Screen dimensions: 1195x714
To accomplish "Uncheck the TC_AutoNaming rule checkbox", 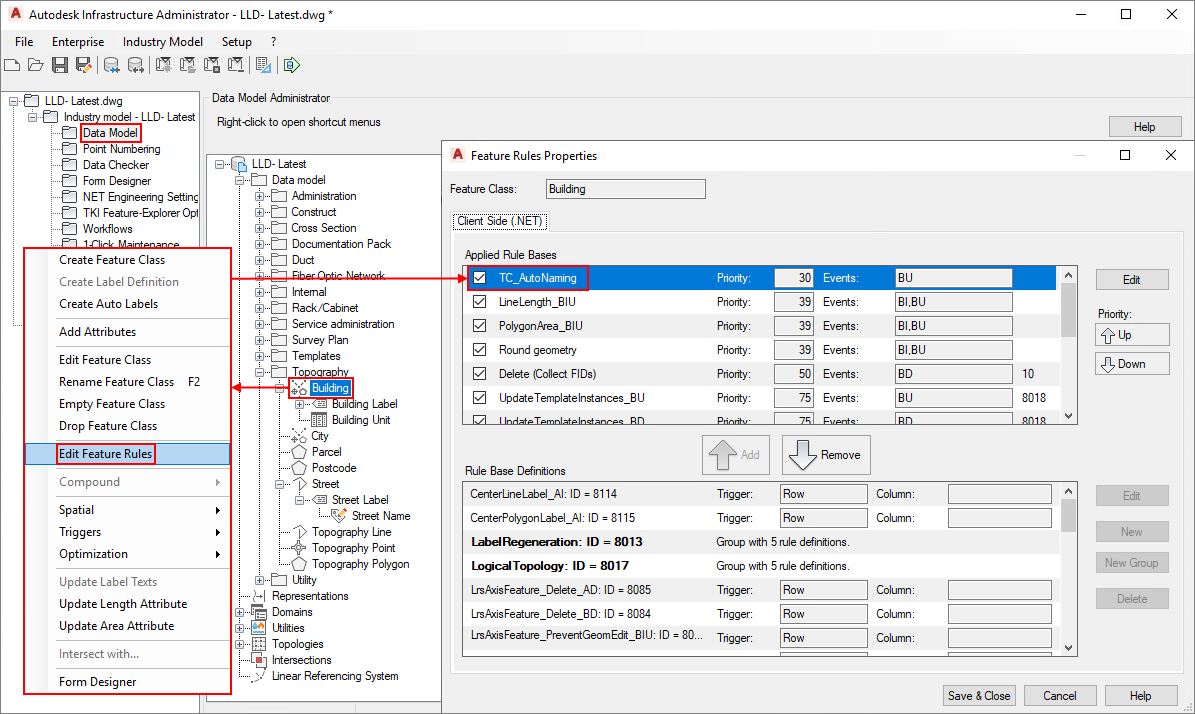I will tap(479, 278).
